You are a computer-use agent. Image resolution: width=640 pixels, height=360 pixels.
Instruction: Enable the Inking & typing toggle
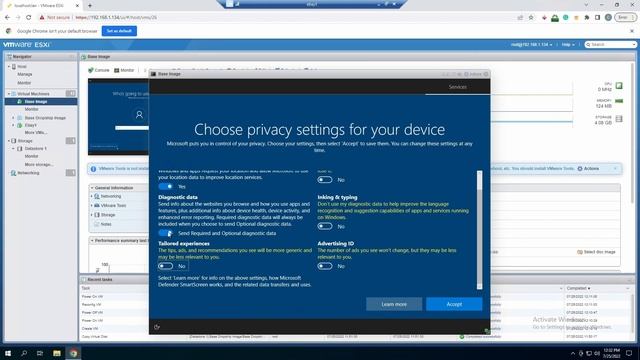[x=325, y=226]
